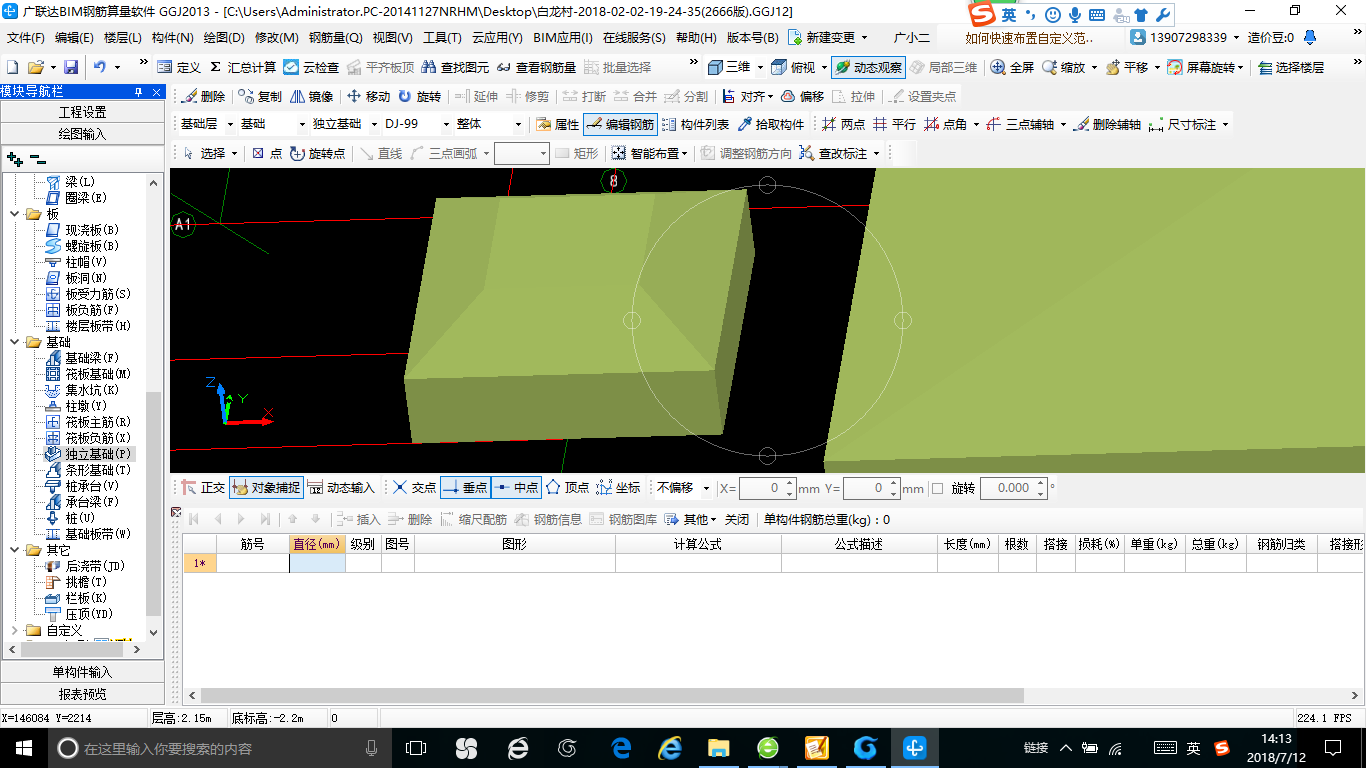The image size is (1366, 768).
Task: Collapse the 板 tree folder
Action: coord(15,214)
